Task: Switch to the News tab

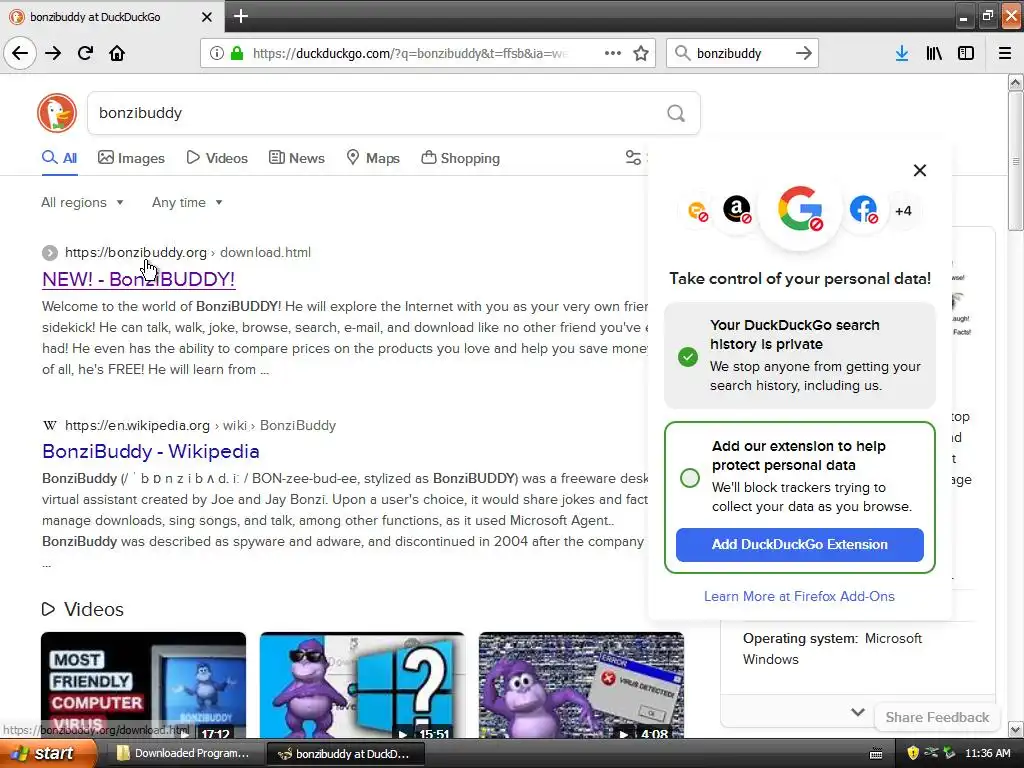Action: [x=297, y=158]
